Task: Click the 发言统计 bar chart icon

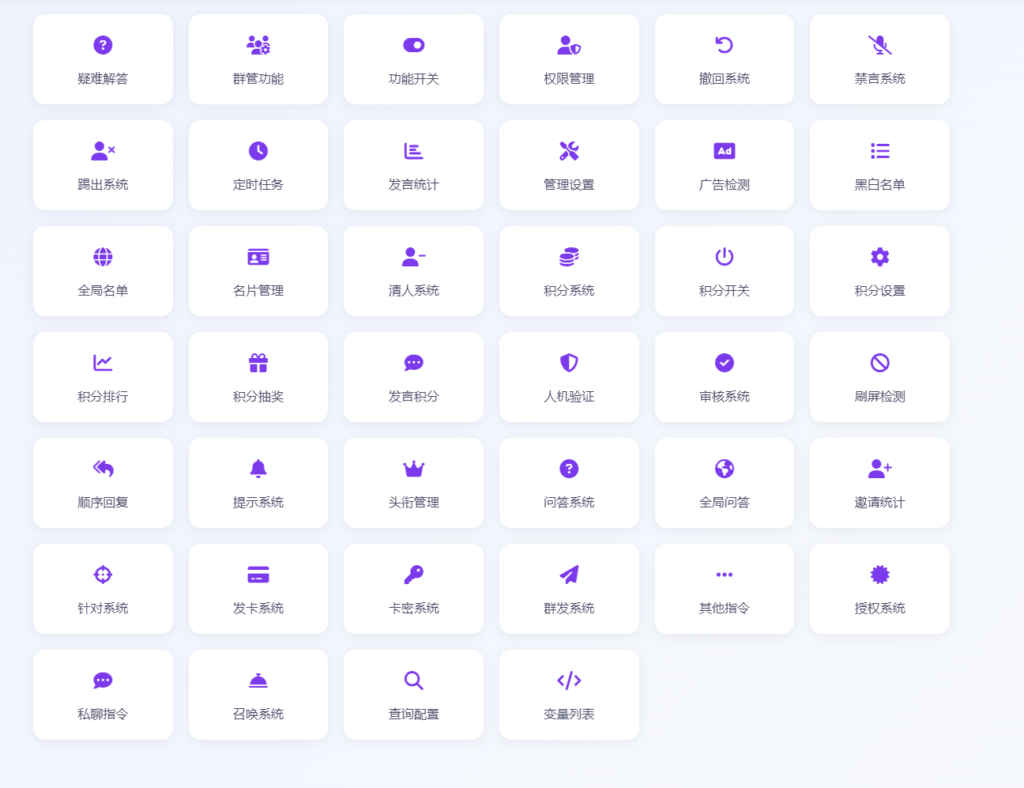Action: tap(413, 151)
